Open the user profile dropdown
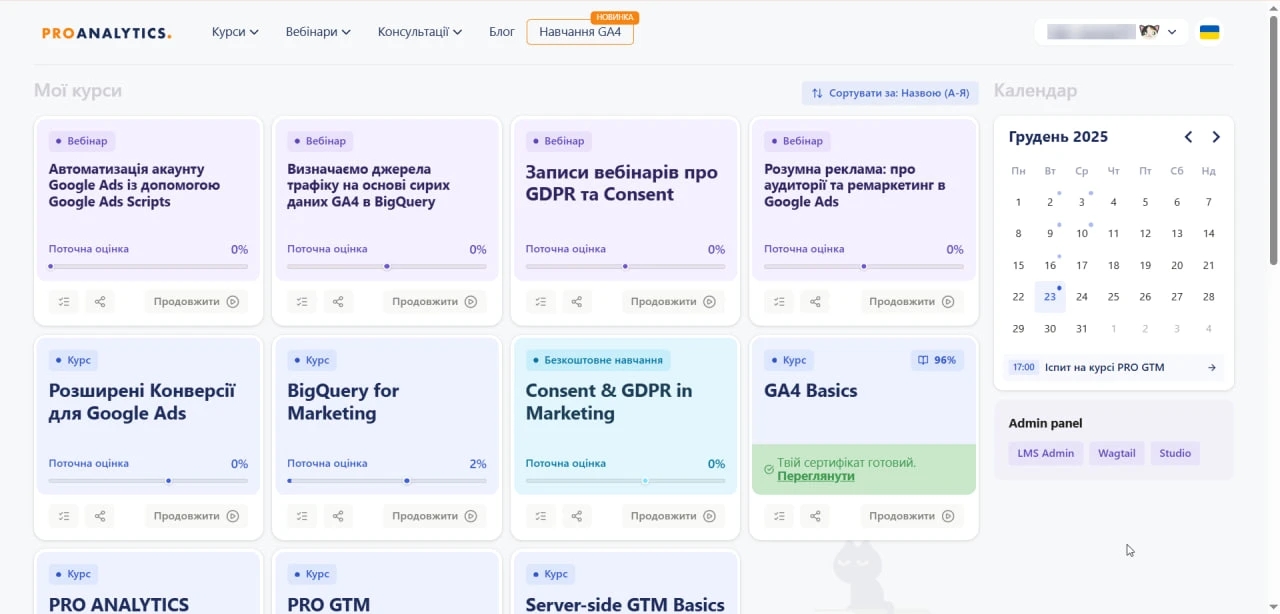Image resolution: width=1280 pixels, height=614 pixels. pyautogui.click(x=1111, y=32)
